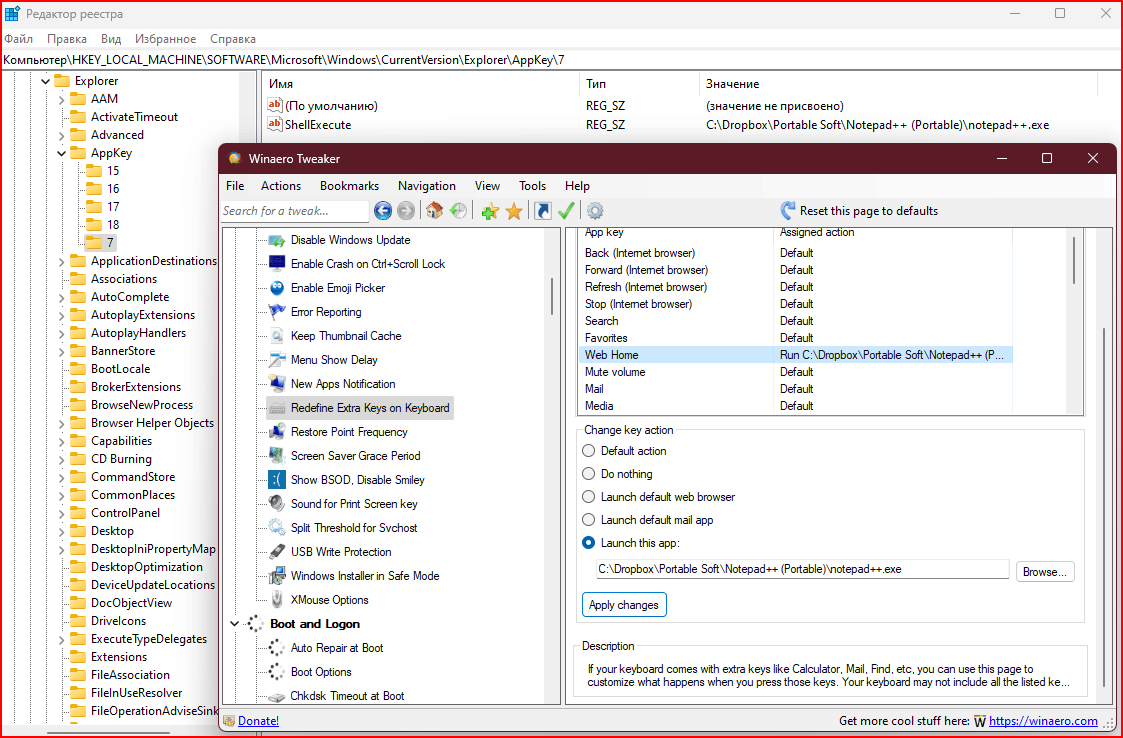1123x738 pixels.
Task: Open bookmarks via the gold star icon
Action: [514, 211]
